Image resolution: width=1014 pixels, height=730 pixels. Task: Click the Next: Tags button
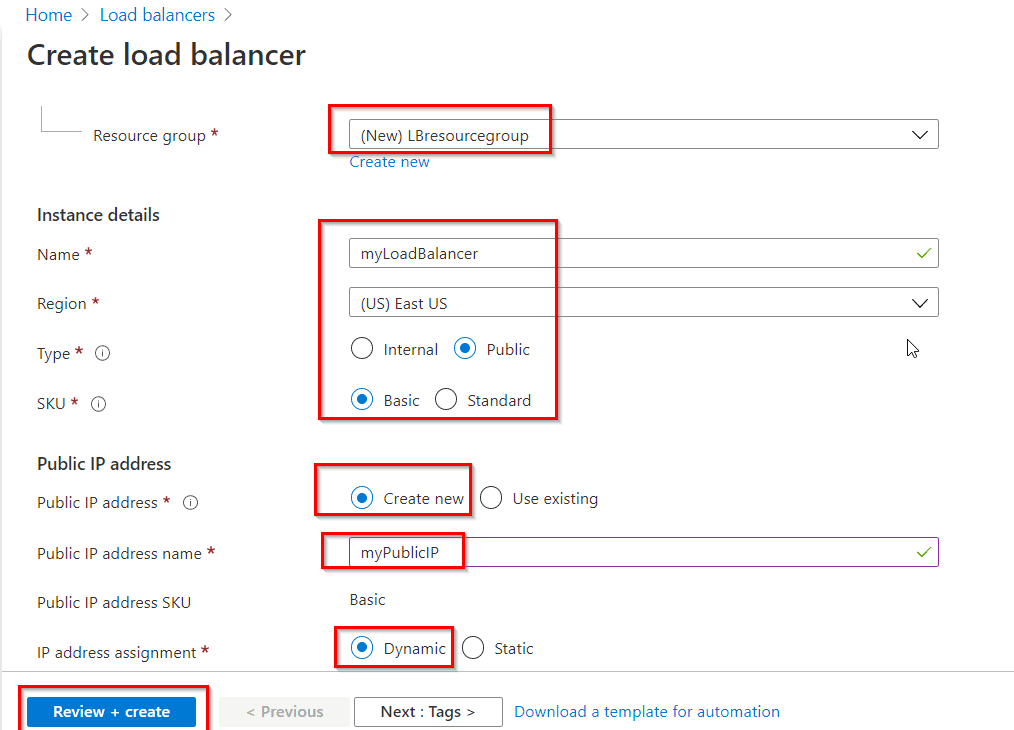coord(428,711)
